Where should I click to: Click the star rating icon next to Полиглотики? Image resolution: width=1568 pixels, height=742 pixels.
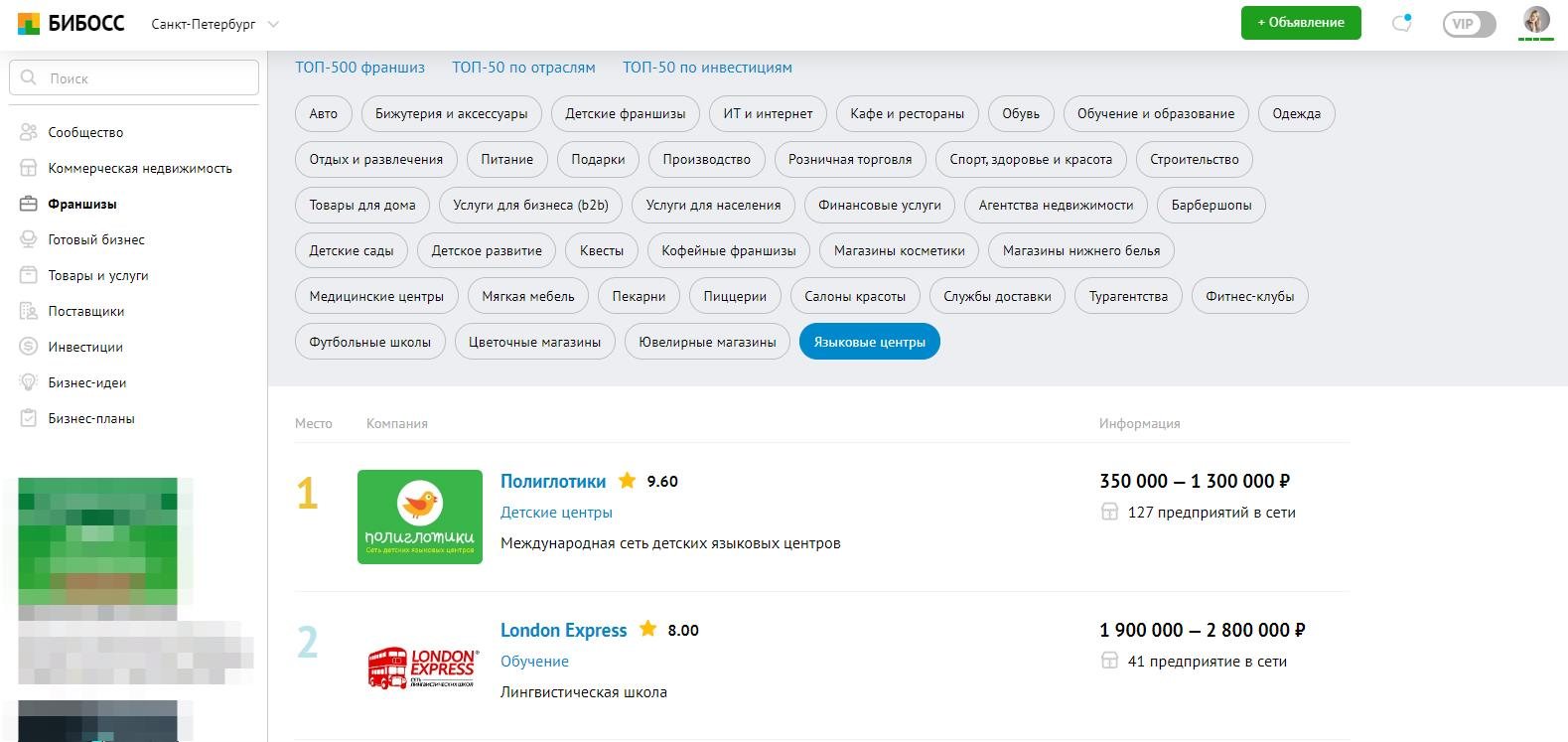click(x=627, y=481)
